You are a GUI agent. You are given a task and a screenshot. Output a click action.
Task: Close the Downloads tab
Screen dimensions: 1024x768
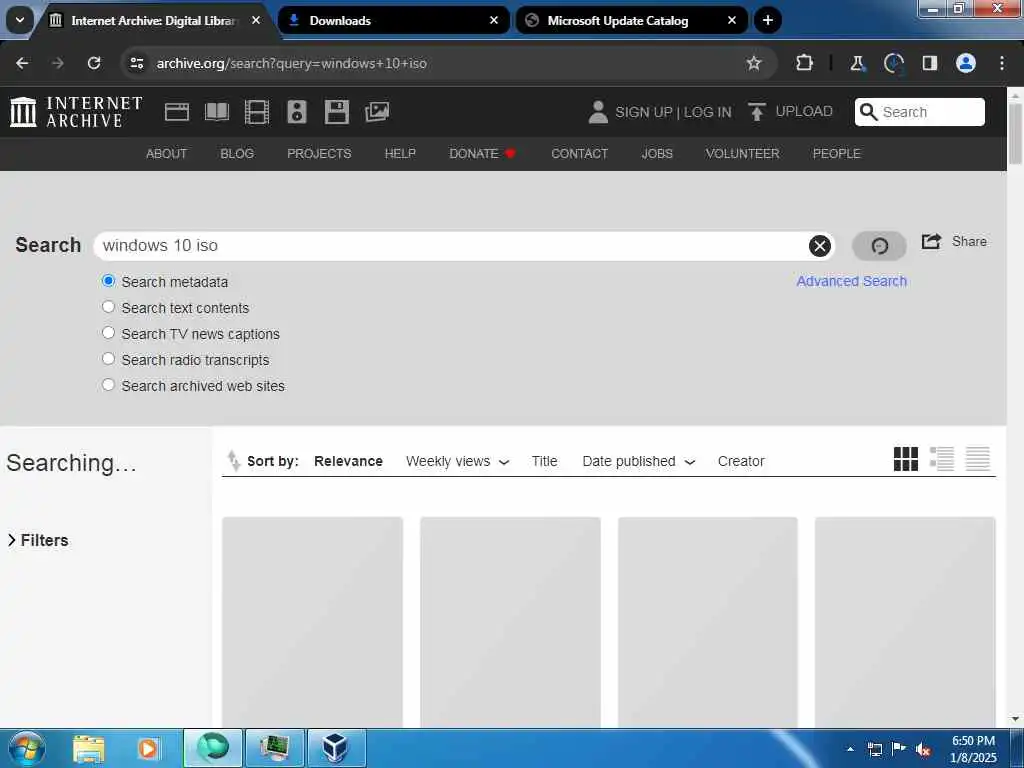494,20
